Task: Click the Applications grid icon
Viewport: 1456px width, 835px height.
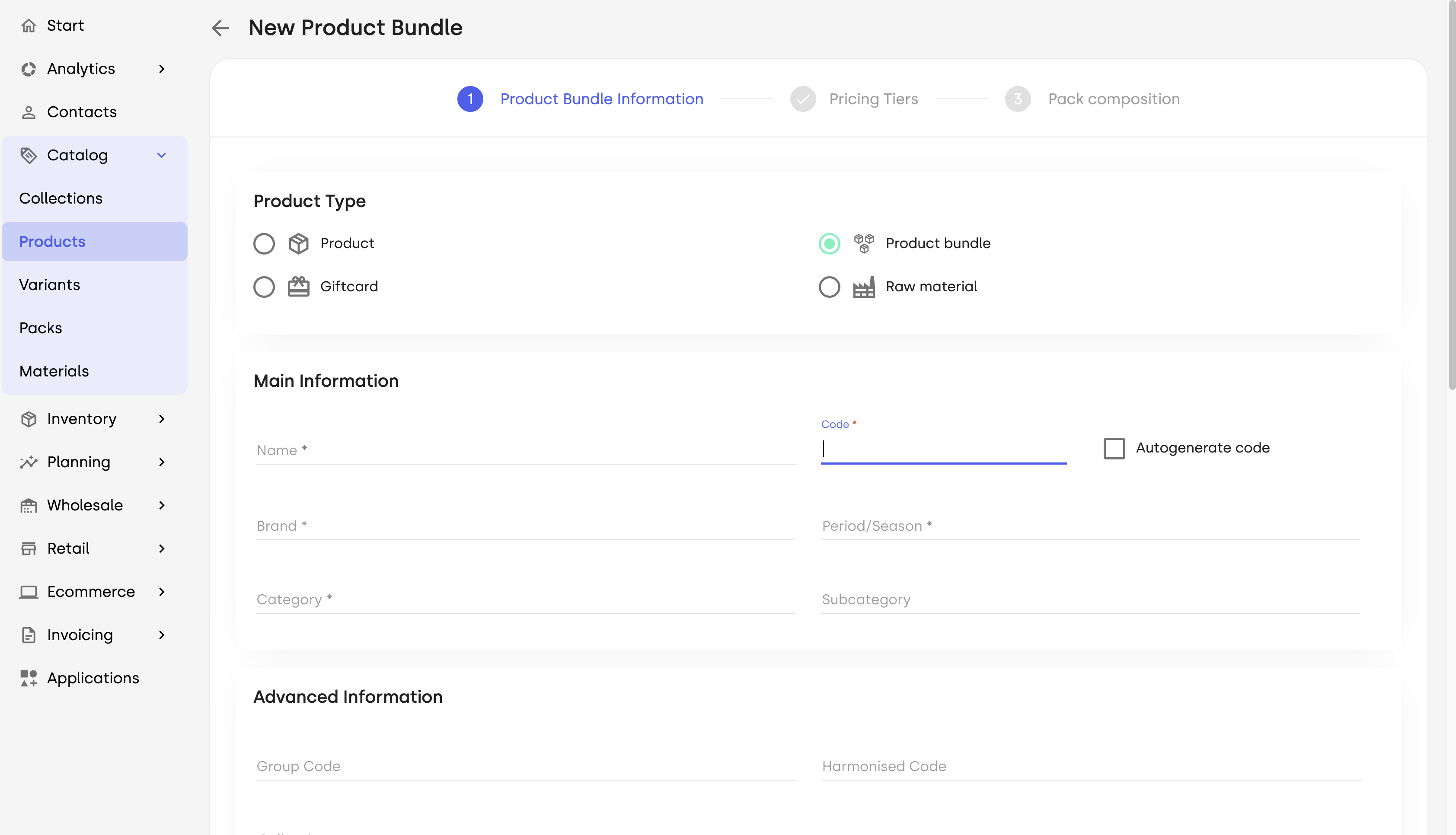Action: (29, 679)
